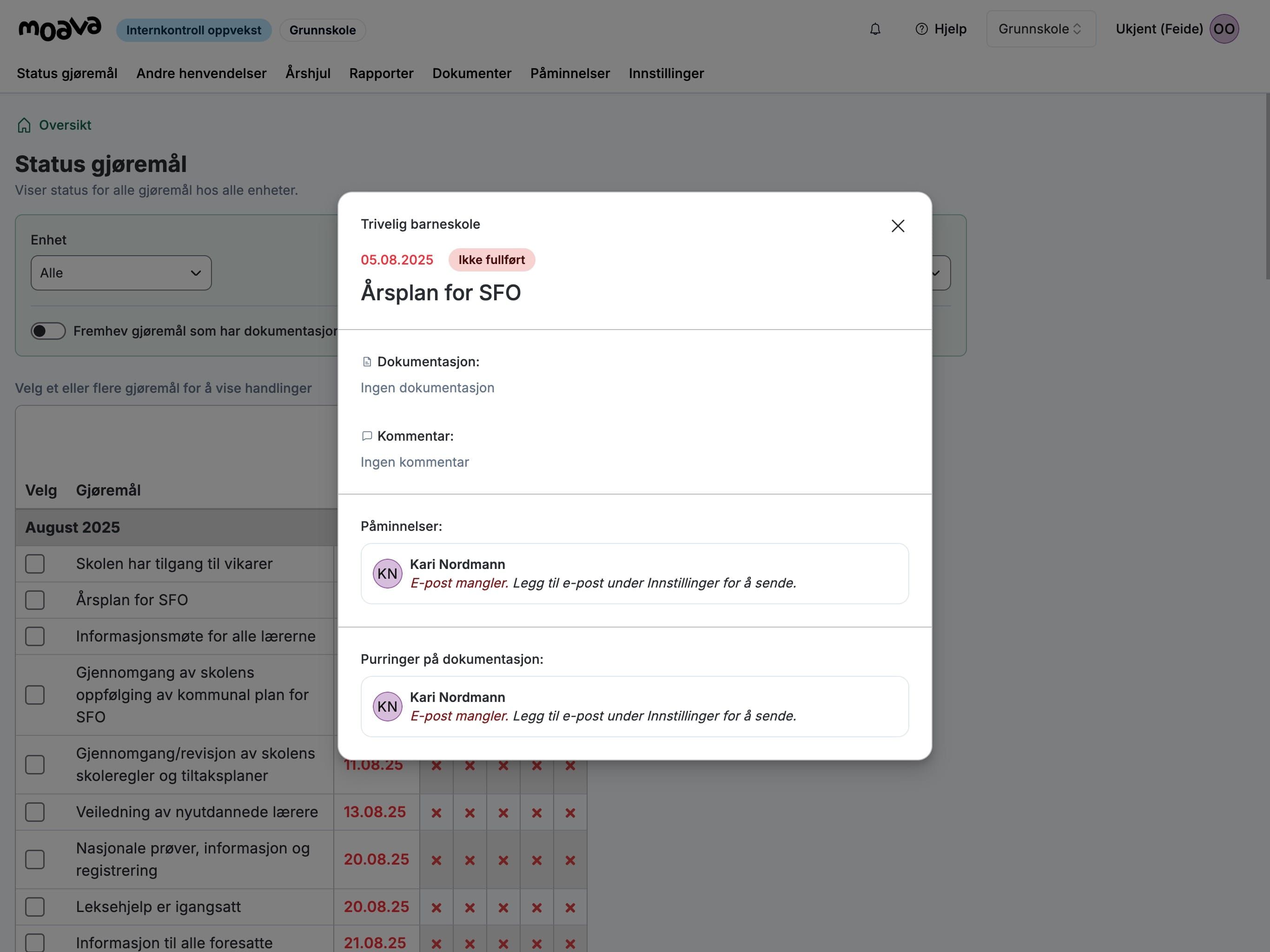Toggle Fremhev gjøremål som har dokumentasjon
This screenshot has width=1270, height=952.
click(48, 331)
